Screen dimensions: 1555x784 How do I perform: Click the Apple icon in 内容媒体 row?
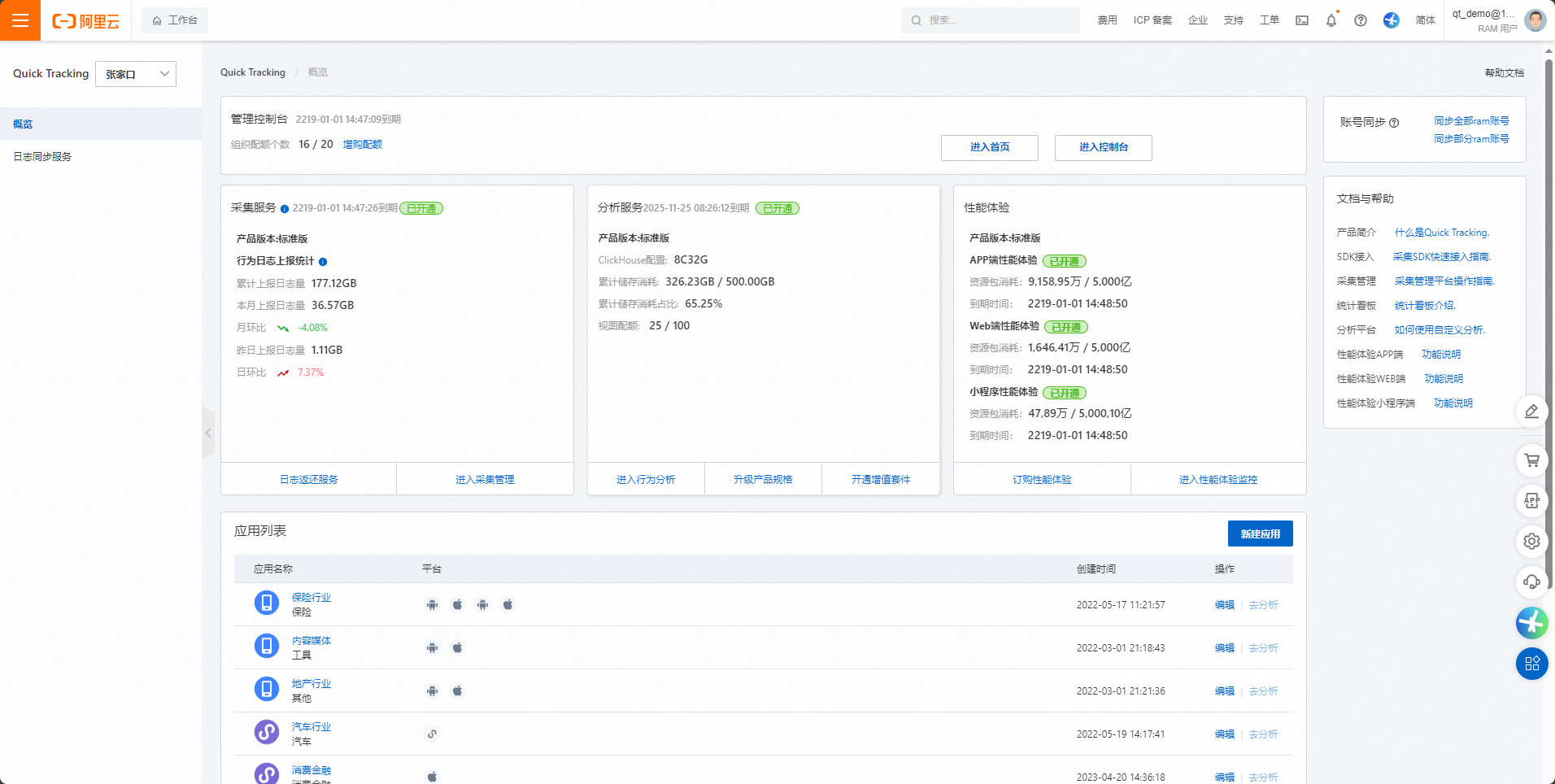[x=458, y=647]
